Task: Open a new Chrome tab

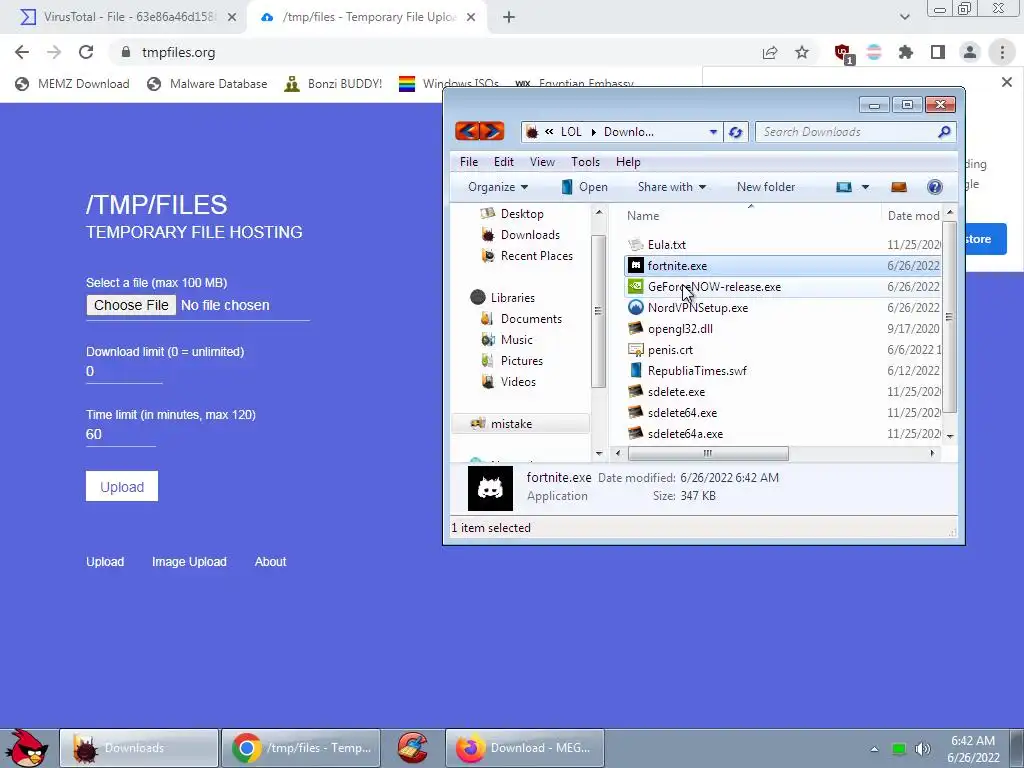Action: pyautogui.click(x=509, y=17)
